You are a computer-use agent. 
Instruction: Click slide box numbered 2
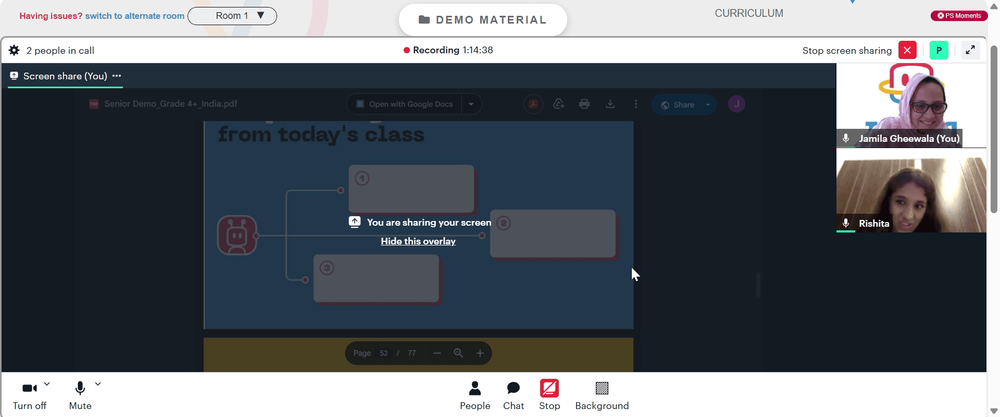coord(553,233)
